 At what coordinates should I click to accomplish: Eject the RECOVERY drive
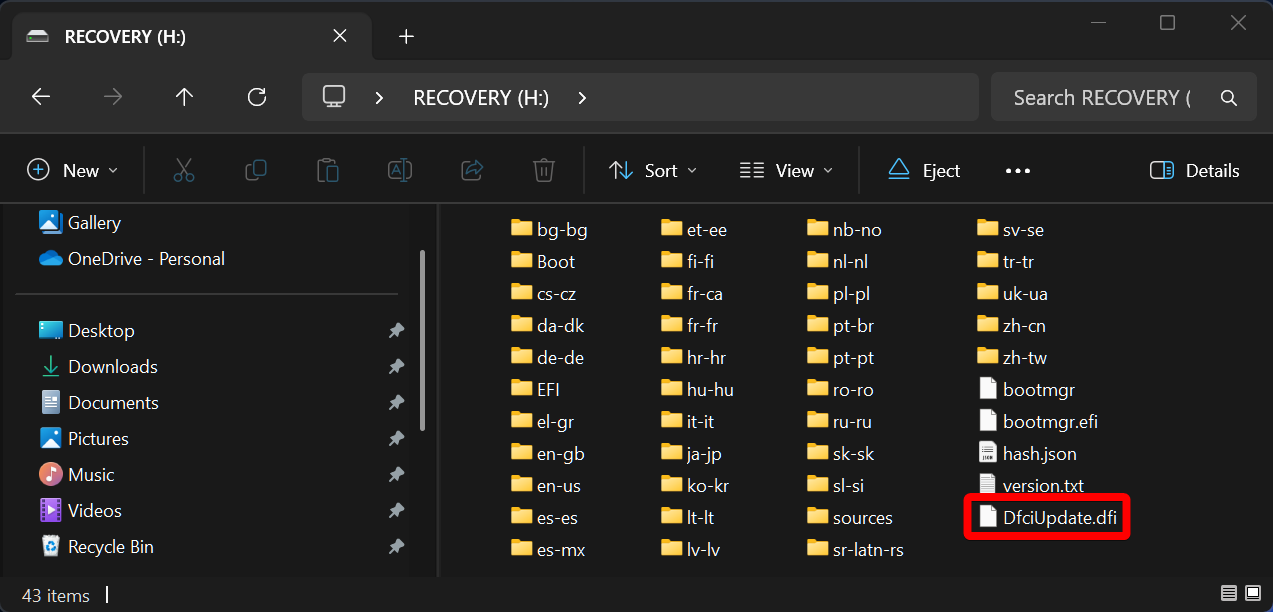click(922, 170)
